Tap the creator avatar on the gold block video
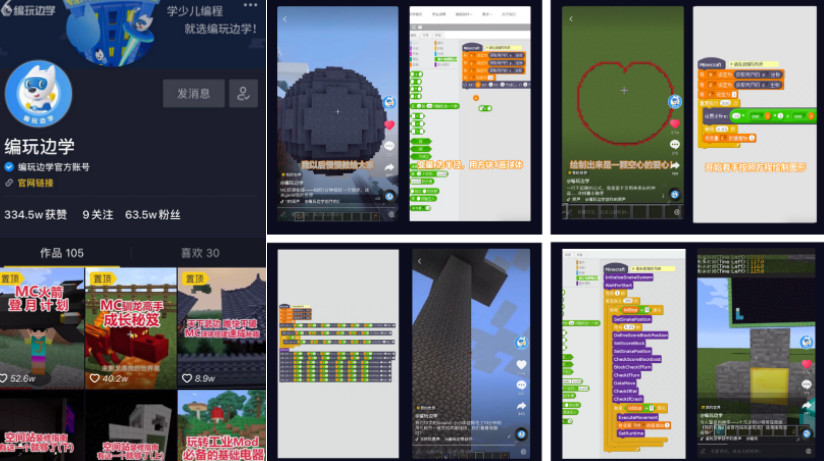Image resolution: width=824 pixels, height=461 pixels. tap(807, 343)
